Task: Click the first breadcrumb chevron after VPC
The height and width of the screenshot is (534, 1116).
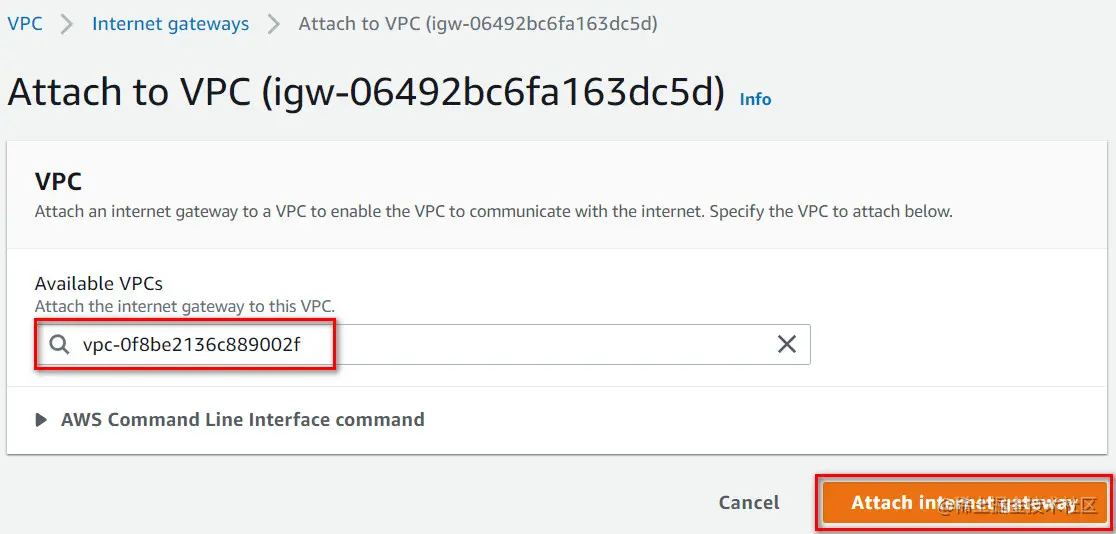Action: coord(67,24)
